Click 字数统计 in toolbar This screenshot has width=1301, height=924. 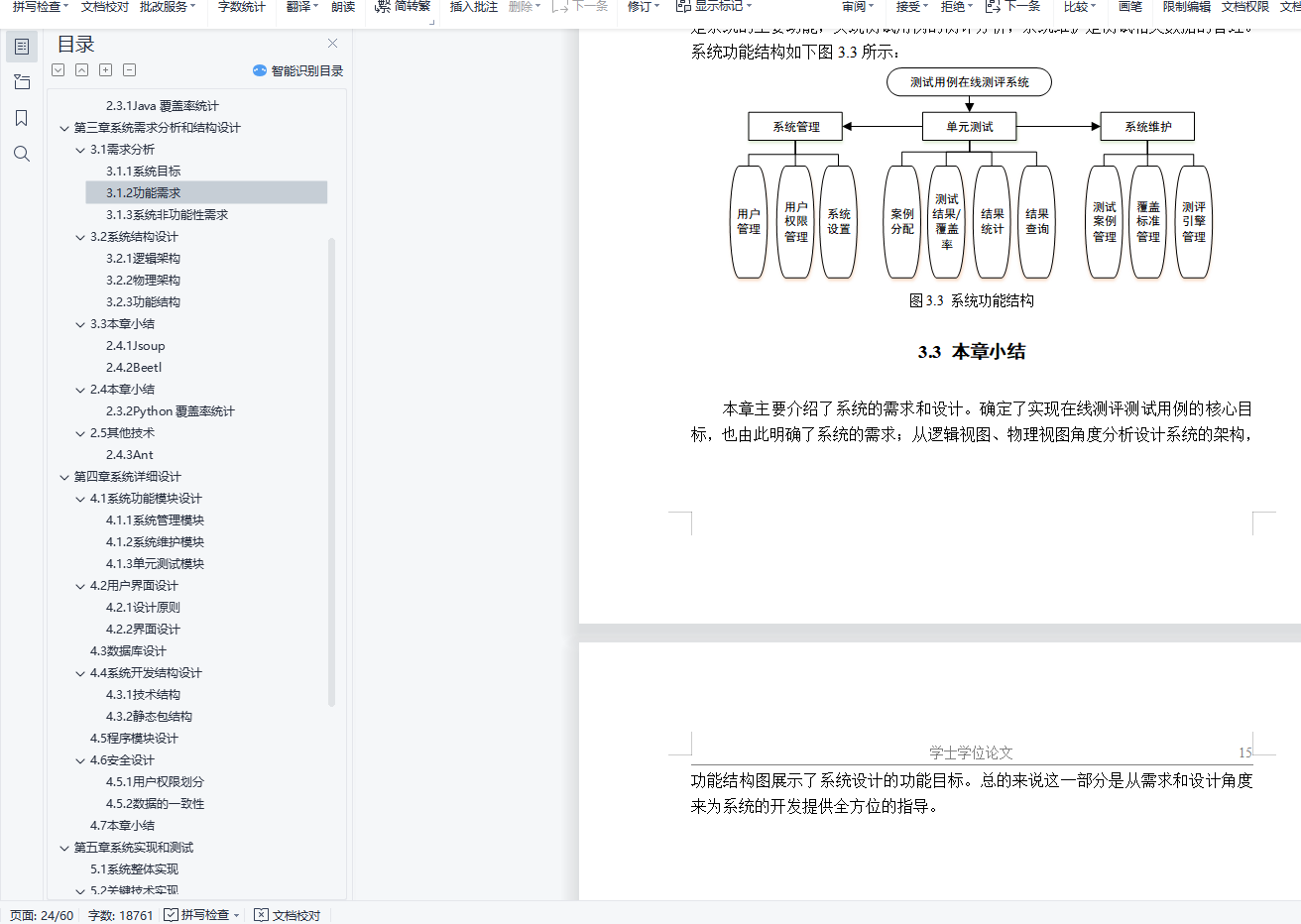coord(242,6)
